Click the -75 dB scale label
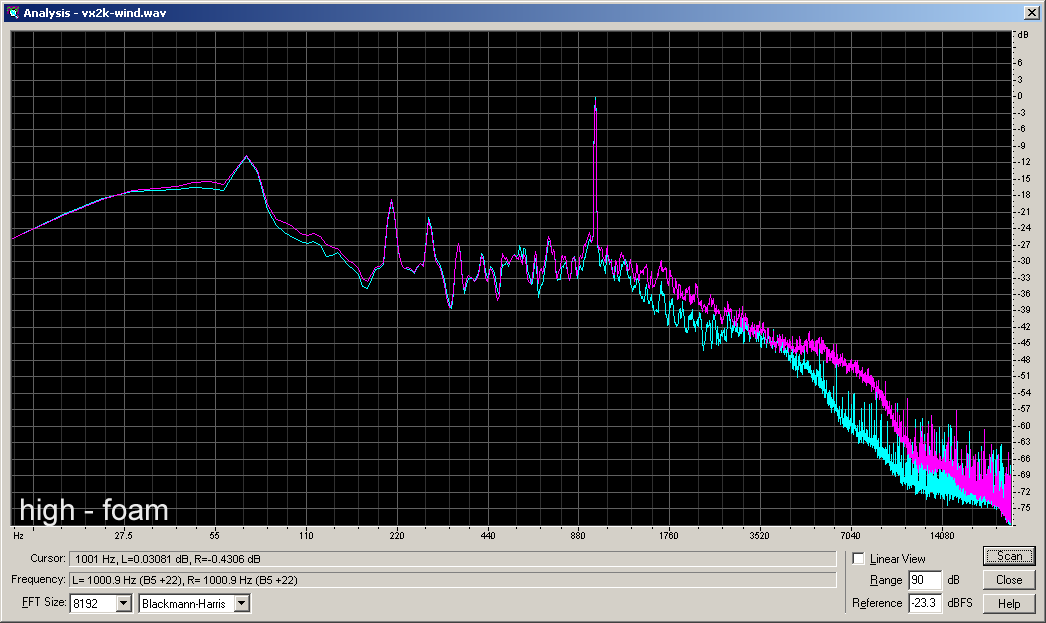This screenshot has width=1046, height=623. point(1023,508)
